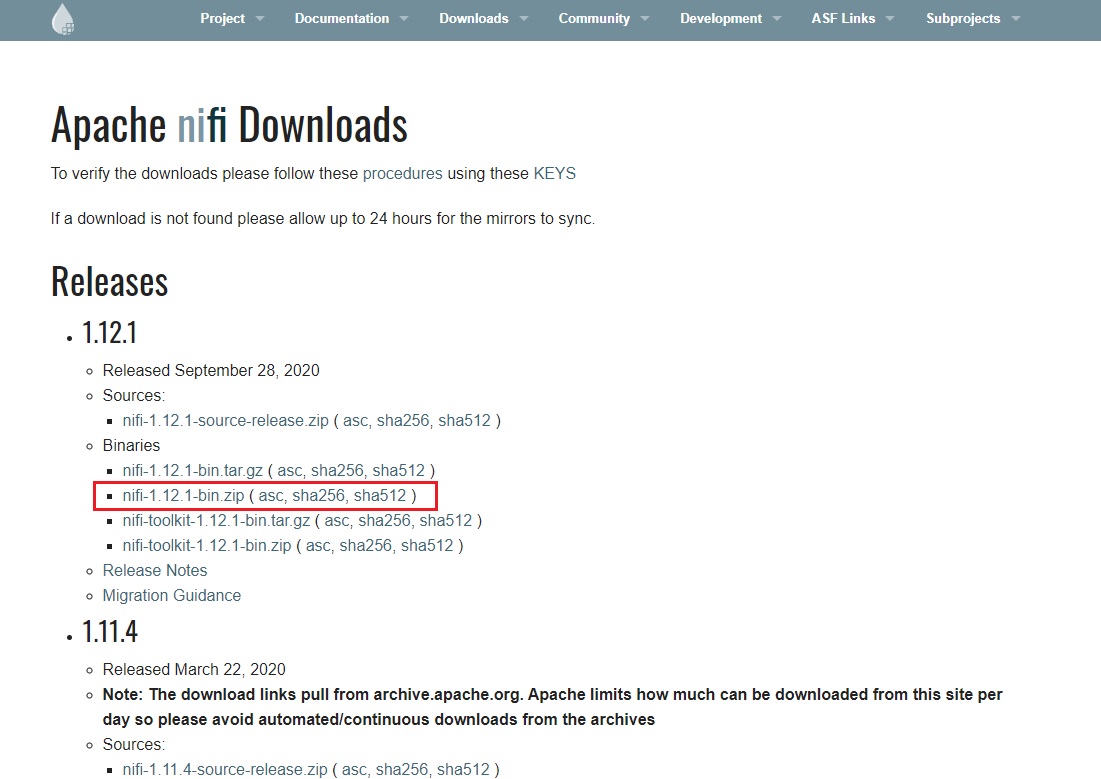Image resolution: width=1101 pixels, height=779 pixels.
Task: Open sha256 for nifi-1.11.4-source-release.zip
Action: [402, 770]
